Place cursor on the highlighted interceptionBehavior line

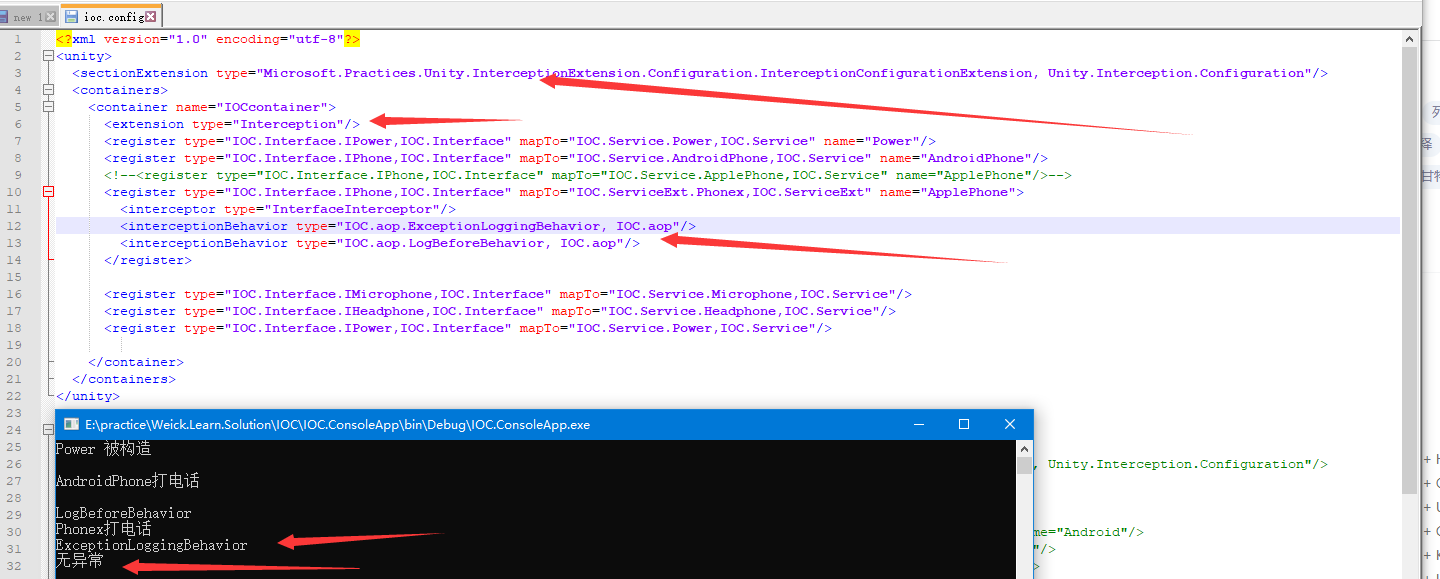point(400,225)
